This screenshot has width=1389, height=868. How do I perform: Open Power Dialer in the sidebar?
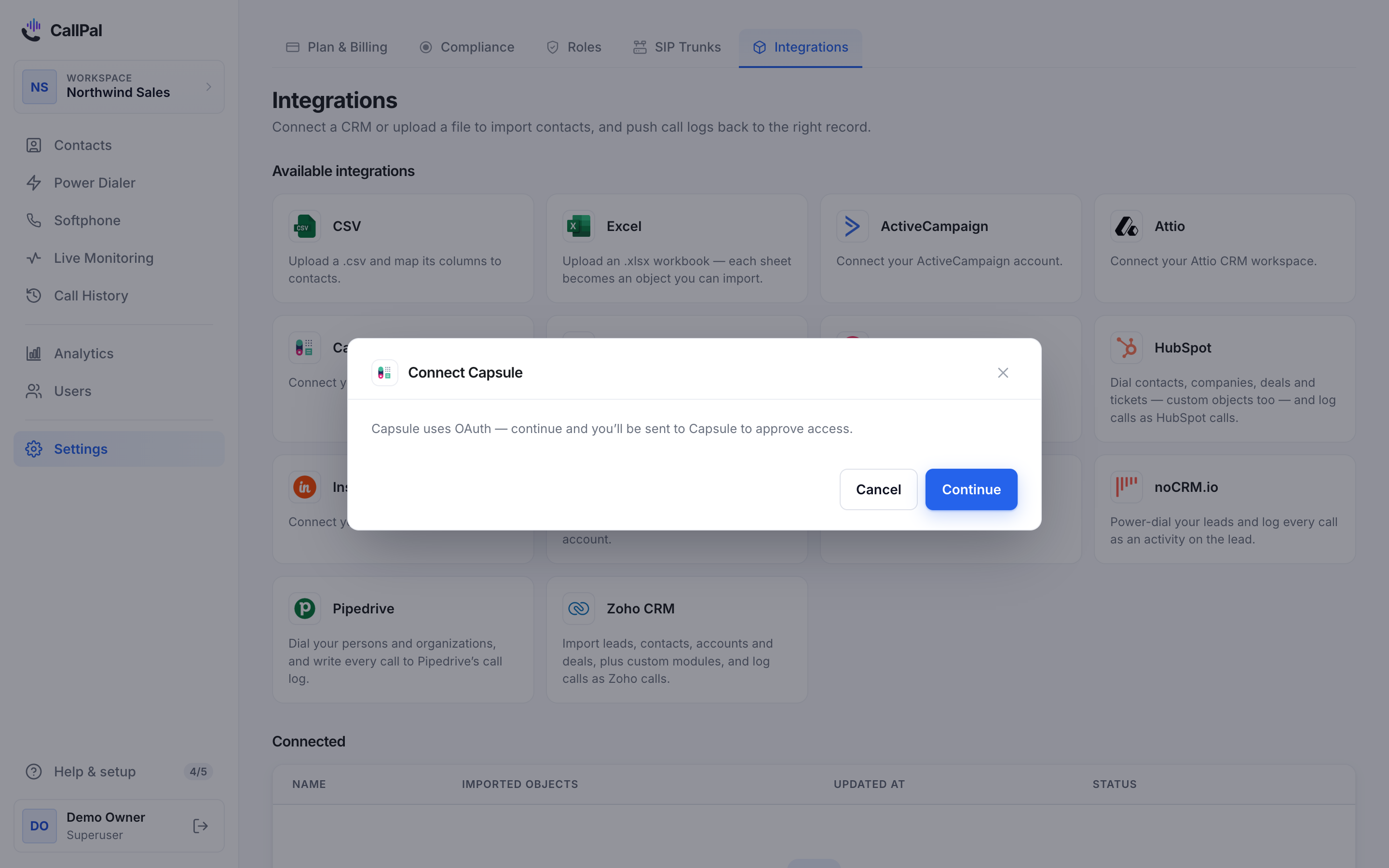[119, 183]
